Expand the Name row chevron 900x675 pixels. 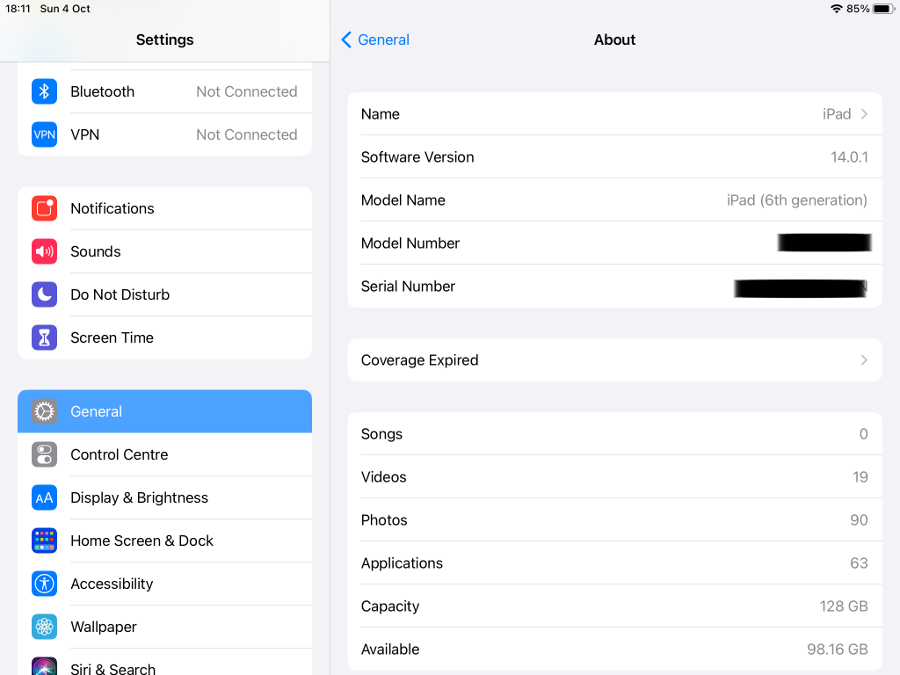864,114
